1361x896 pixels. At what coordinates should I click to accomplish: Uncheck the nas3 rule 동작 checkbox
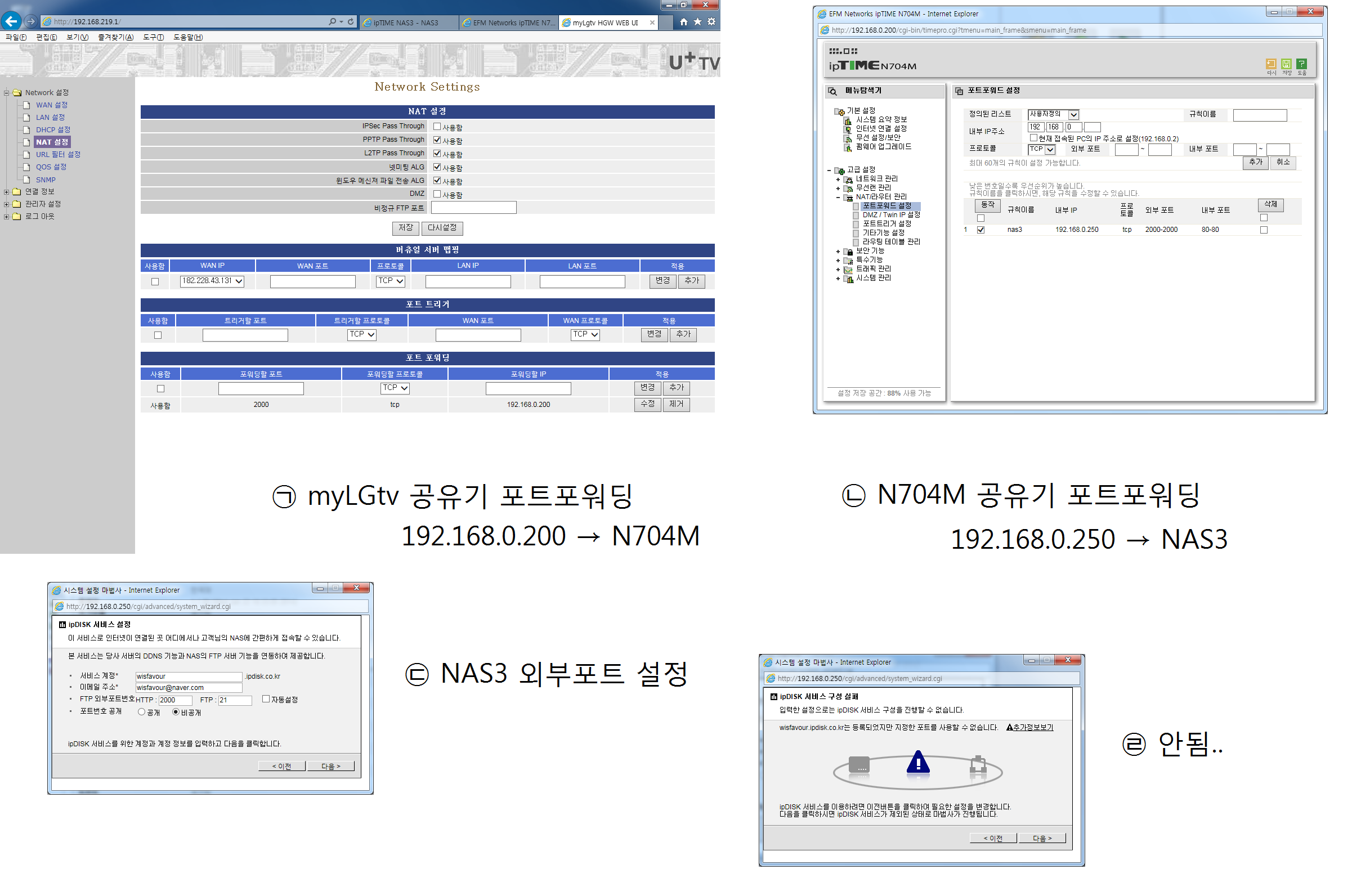click(980, 230)
